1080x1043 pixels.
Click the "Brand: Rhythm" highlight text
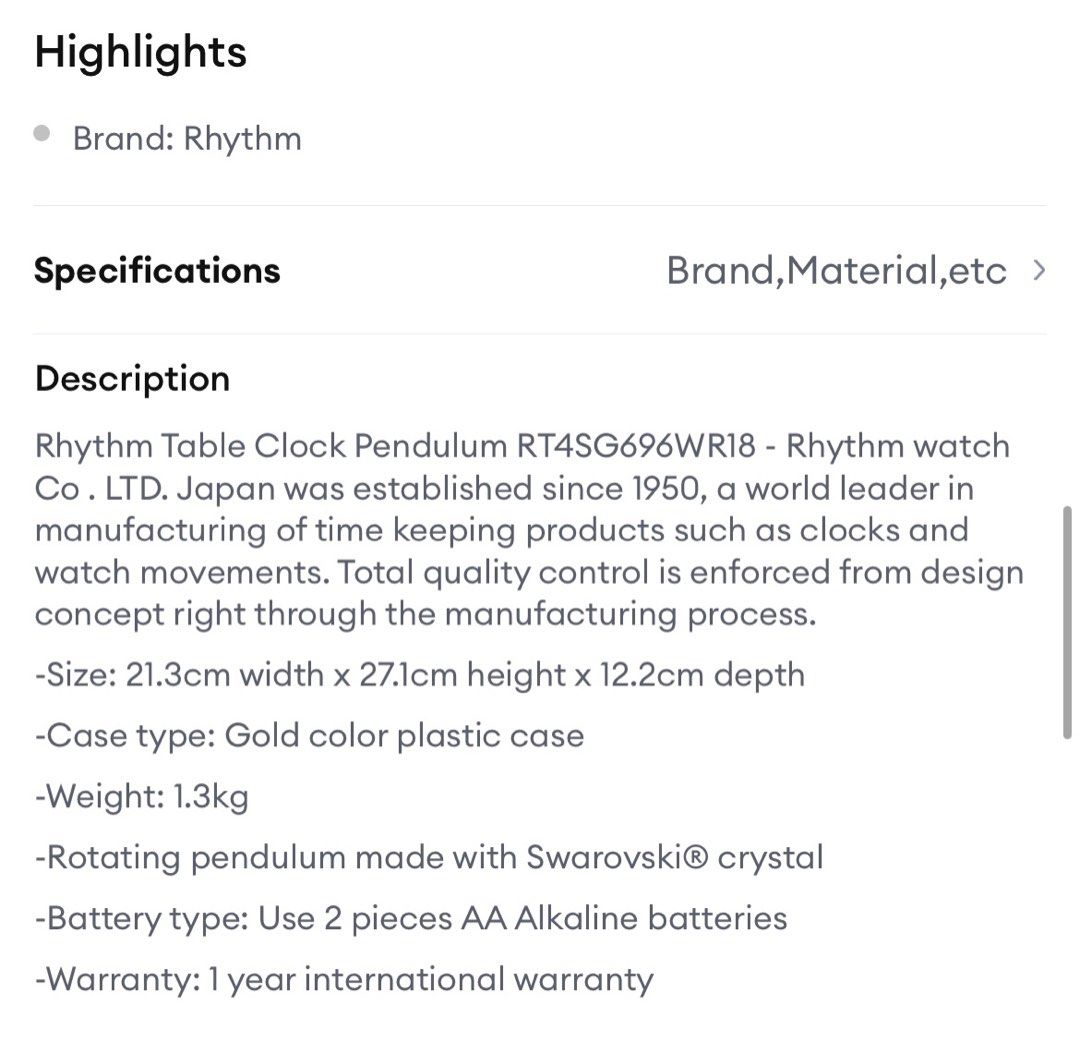[x=187, y=138]
